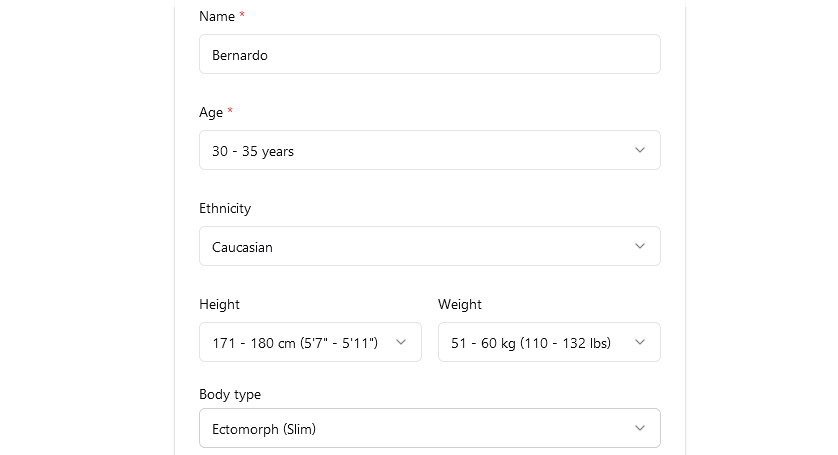
Task: Click the Body type label
Action: click(x=230, y=394)
